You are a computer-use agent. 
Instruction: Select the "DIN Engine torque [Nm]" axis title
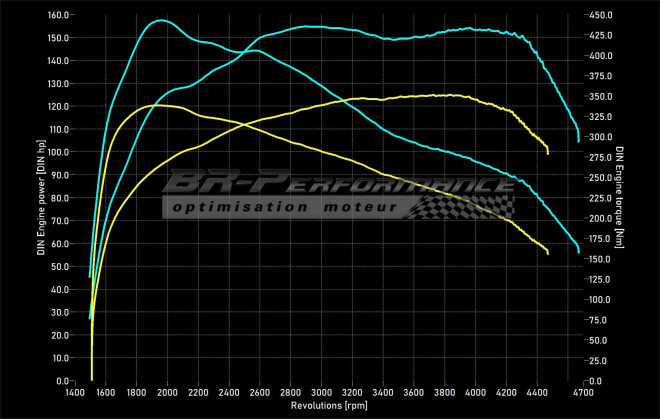[620, 198]
